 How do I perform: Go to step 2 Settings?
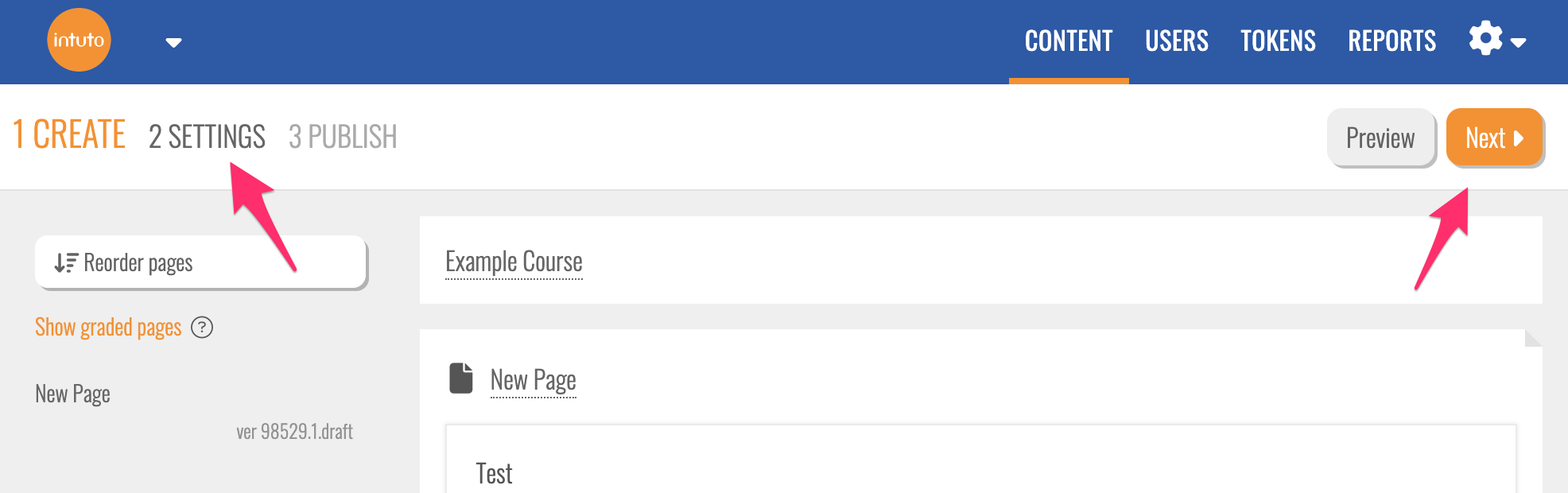[x=207, y=137]
